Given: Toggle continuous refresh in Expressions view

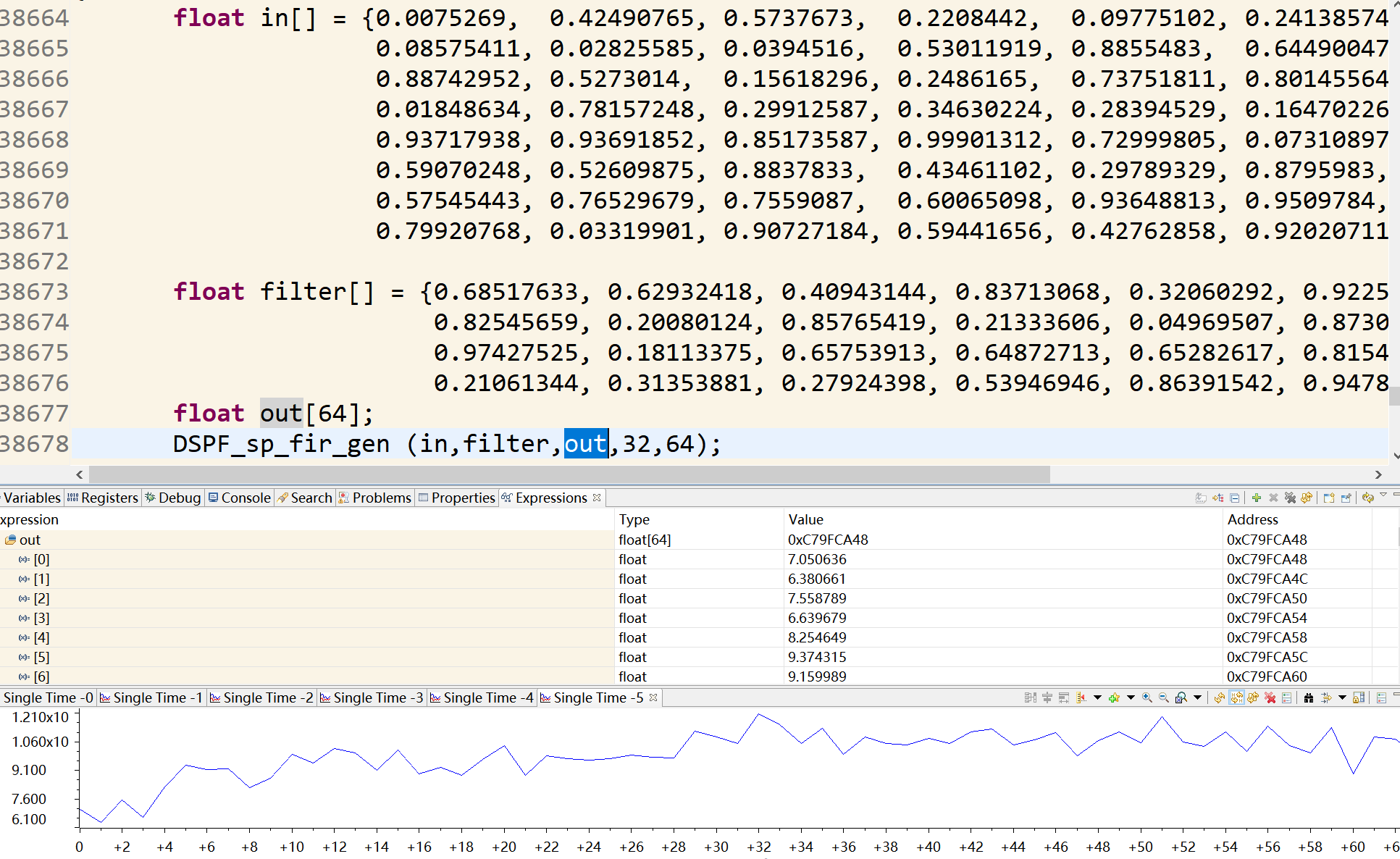Looking at the screenshot, I should click(1307, 498).
